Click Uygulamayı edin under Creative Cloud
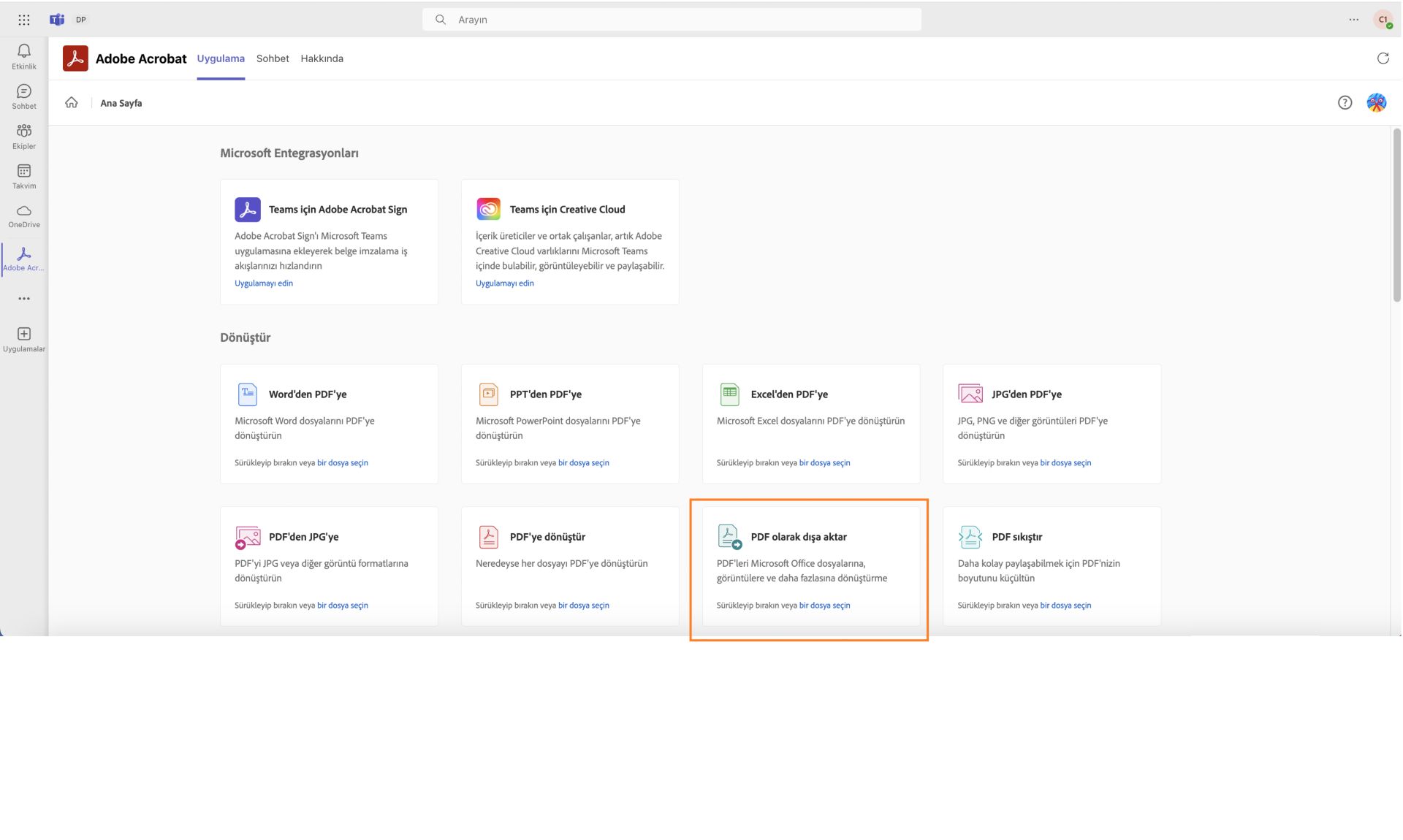The width and height of the screenshot is (1403, 840). click(x=505, y=283)
